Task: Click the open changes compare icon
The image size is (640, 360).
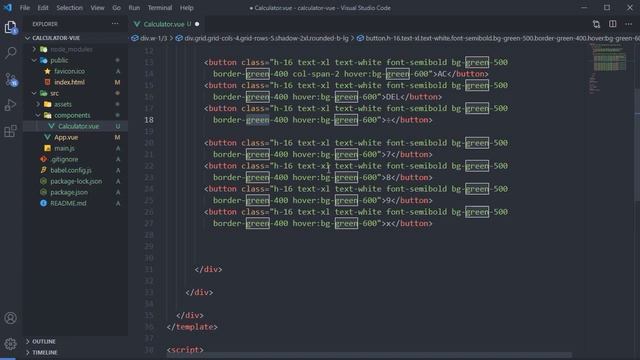Action: point(596,24)
